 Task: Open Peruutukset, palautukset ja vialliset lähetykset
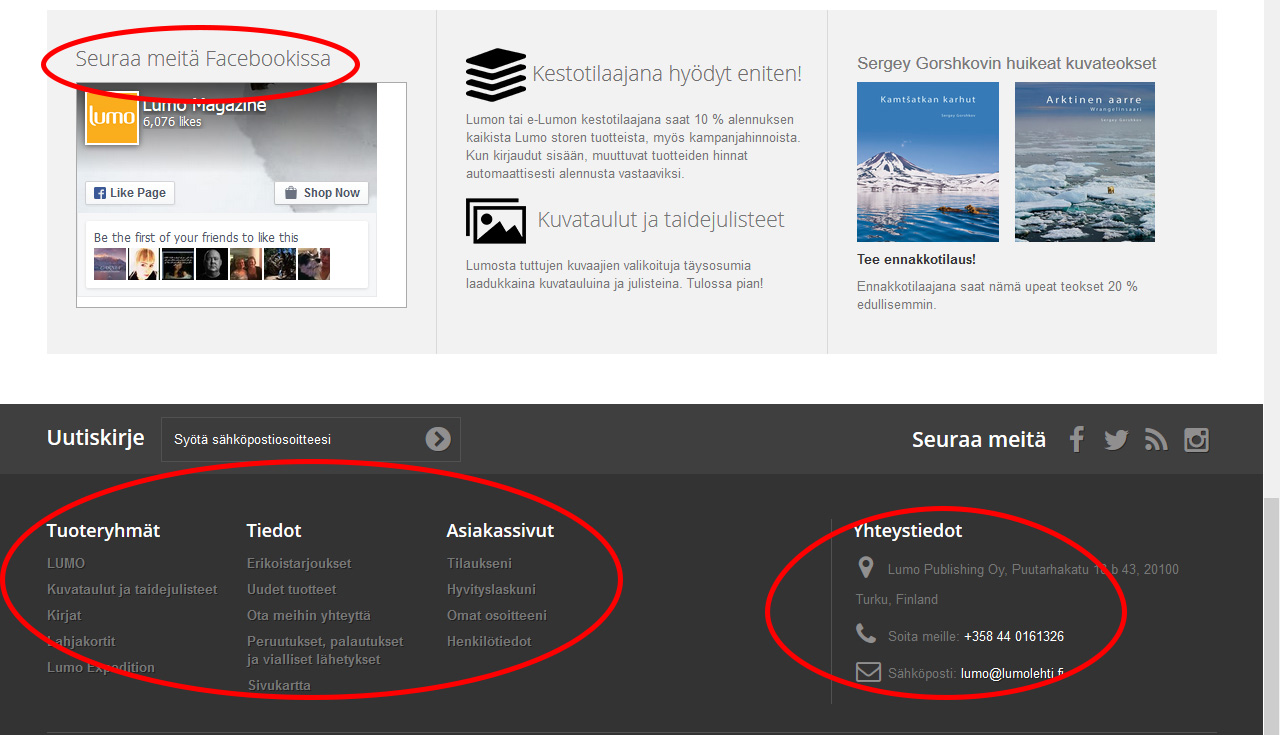[x=325, y=650]
